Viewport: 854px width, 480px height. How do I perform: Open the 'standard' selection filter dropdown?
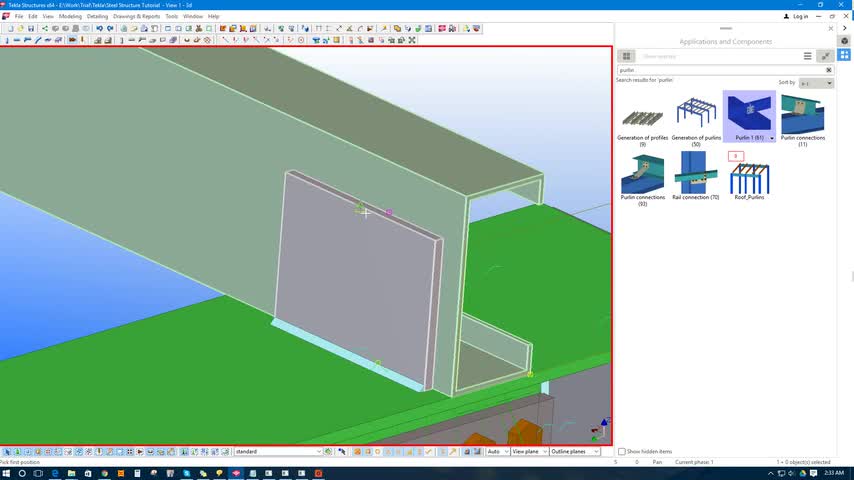(x=278, y=451)
